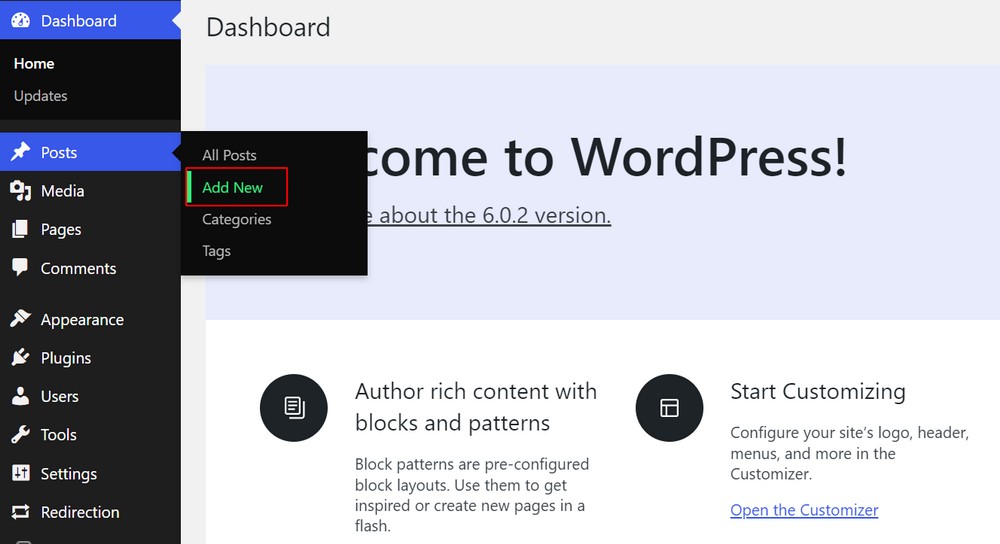Click the Appearance paintbrush icon
1000x544 pixels.
click(x=20, y=319)
